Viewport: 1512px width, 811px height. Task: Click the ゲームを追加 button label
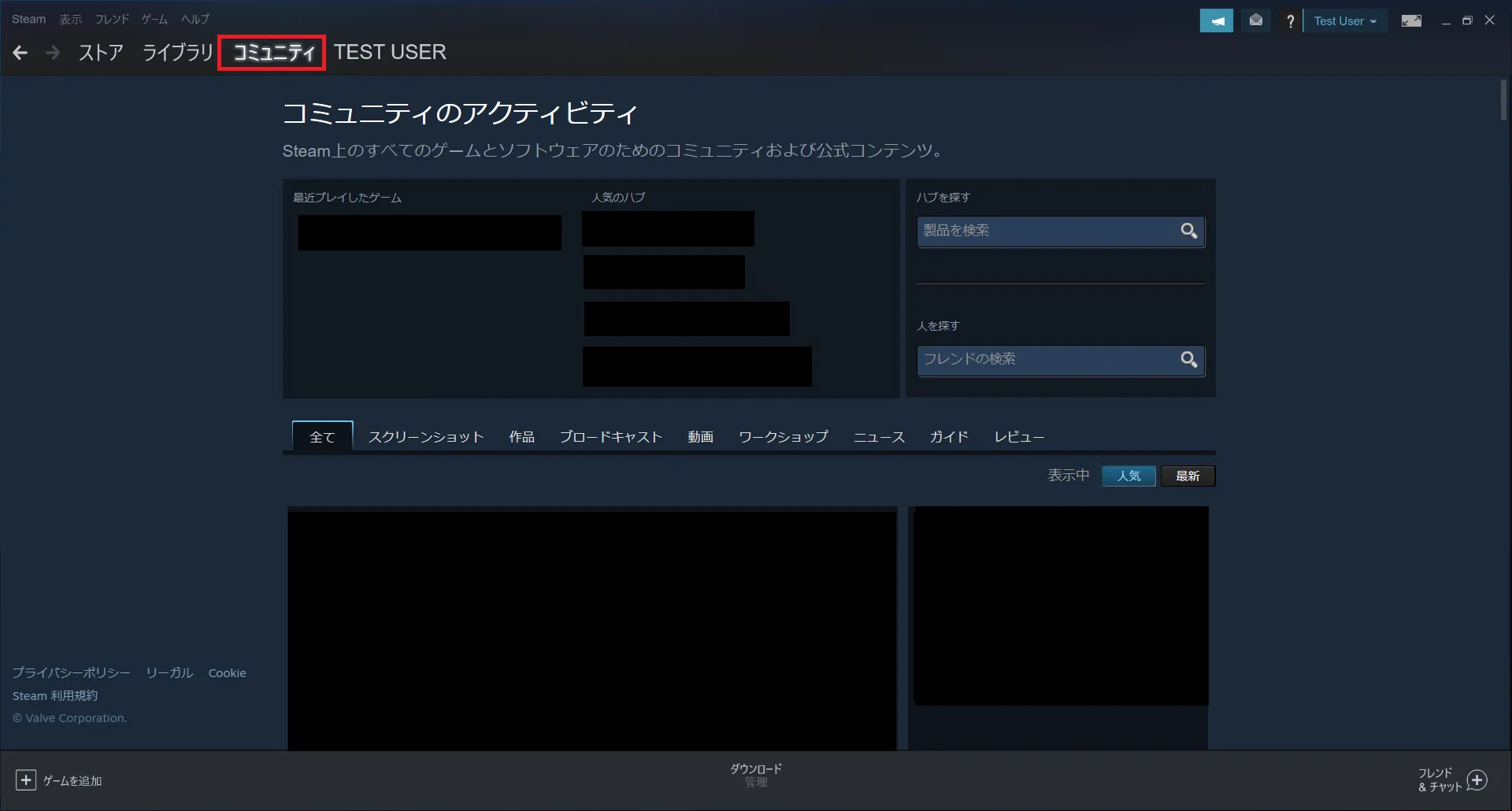(x=72, y=781)
